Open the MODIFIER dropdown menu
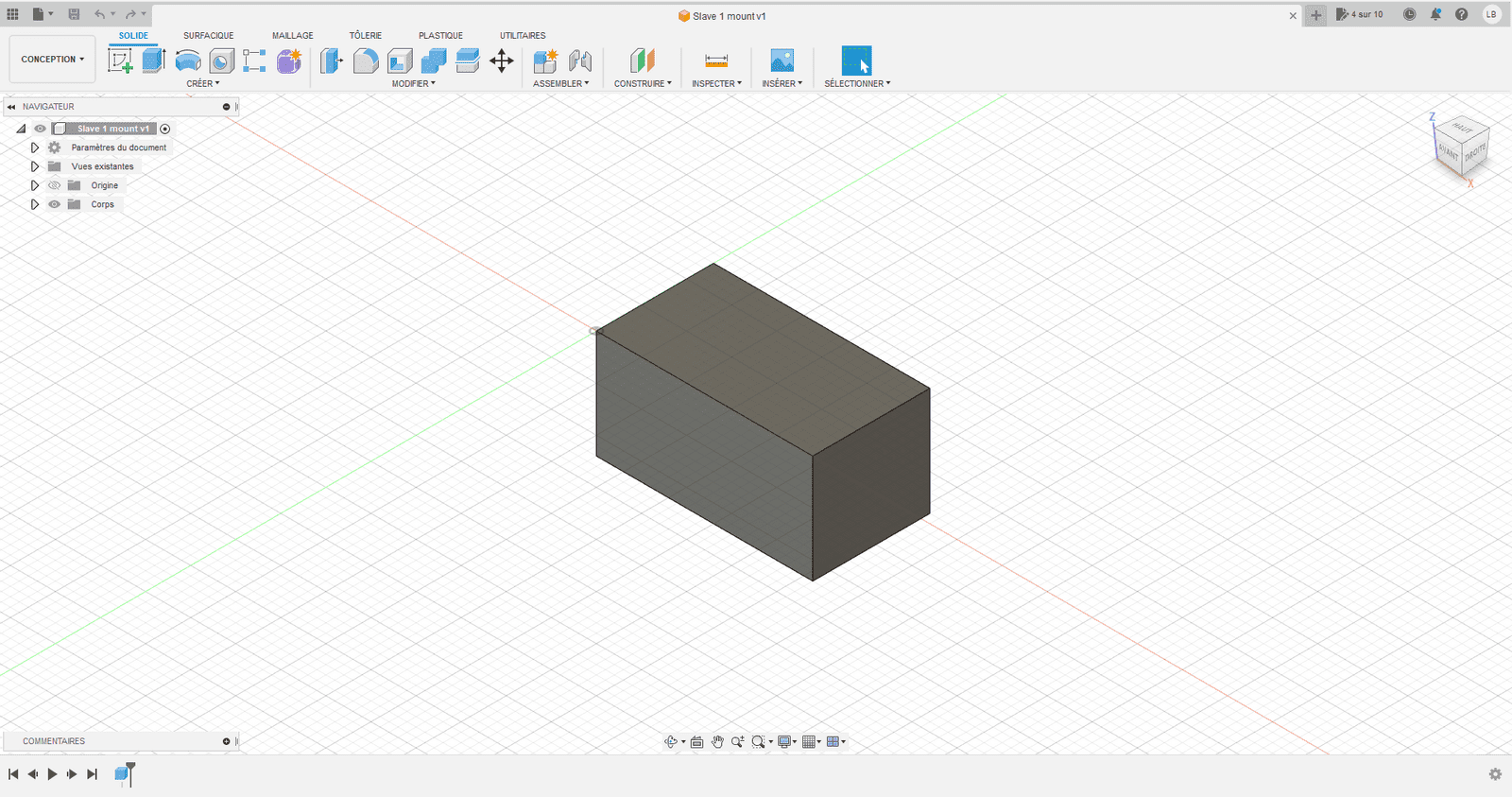1512x797 pixels. pyautogui.click(x=414, y=83)
